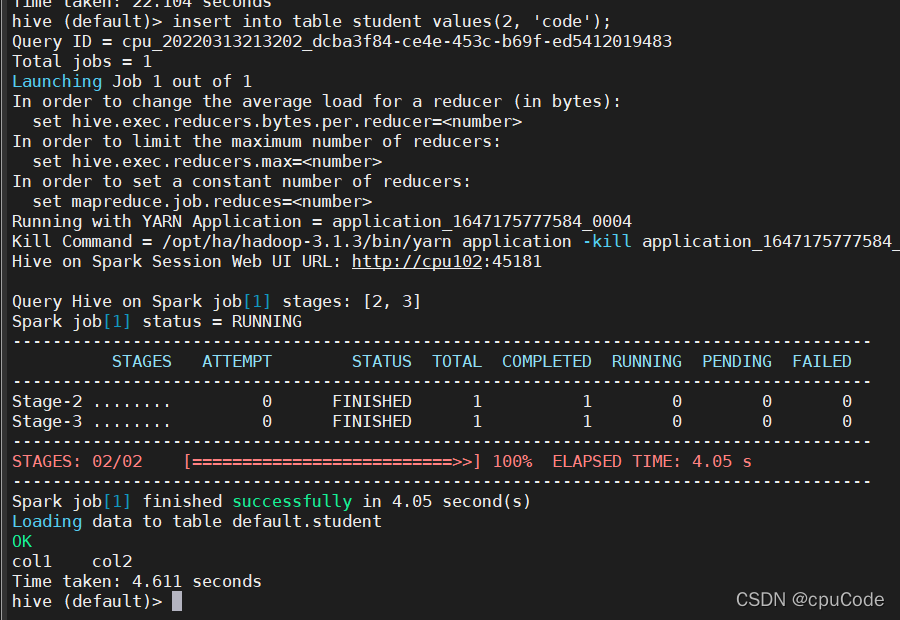Click FINISHED status in the Stage-2 row
The height and width of the screenshot is (620, 900).
(372, 401)
